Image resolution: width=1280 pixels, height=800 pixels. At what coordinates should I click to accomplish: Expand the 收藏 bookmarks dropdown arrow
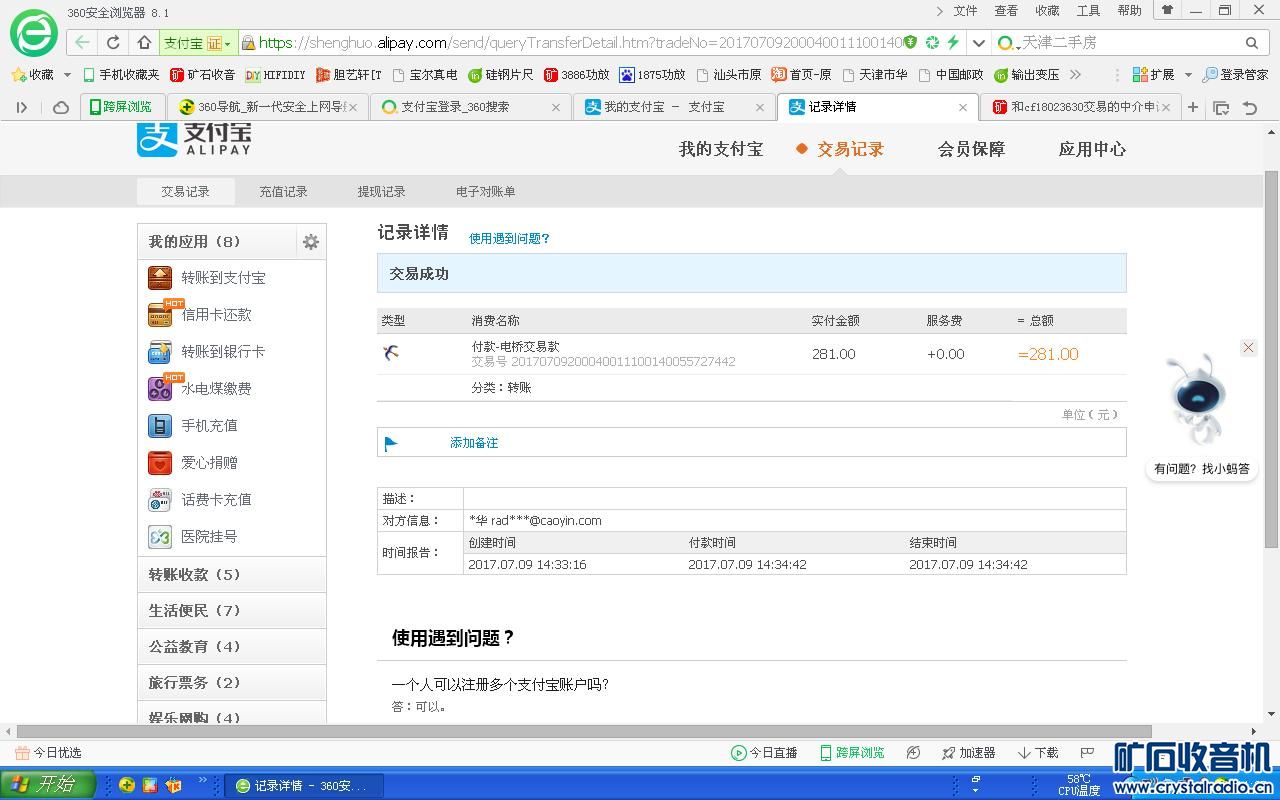68,75
